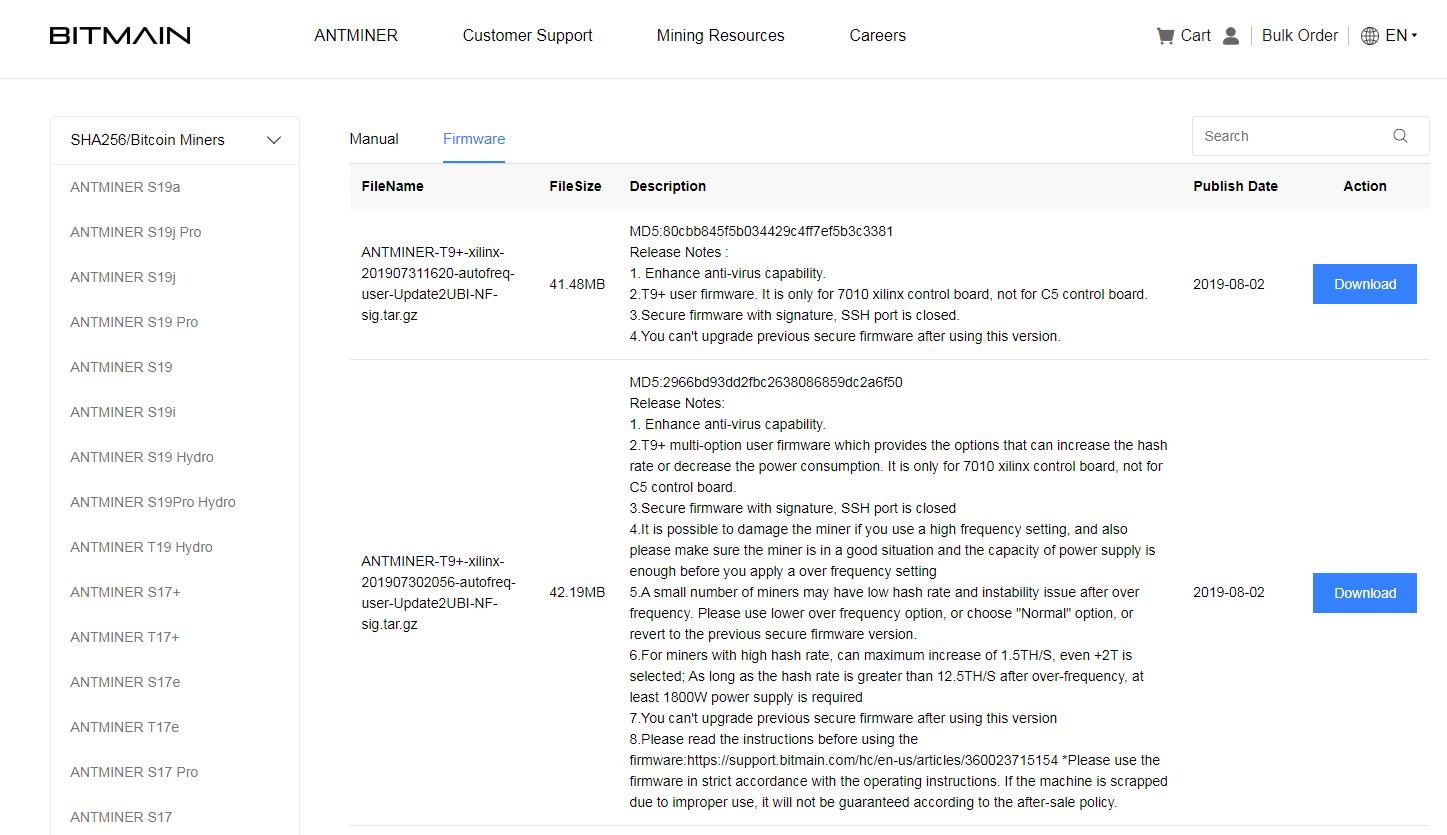The height and width of the screenshot is (835, 1447).
Task: Select the Firmware tab
Action: coord(473,139)
